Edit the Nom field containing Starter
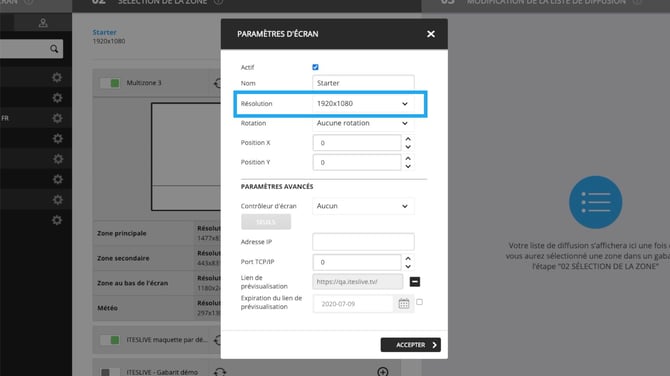670x376 pixels. pos(363,83)
